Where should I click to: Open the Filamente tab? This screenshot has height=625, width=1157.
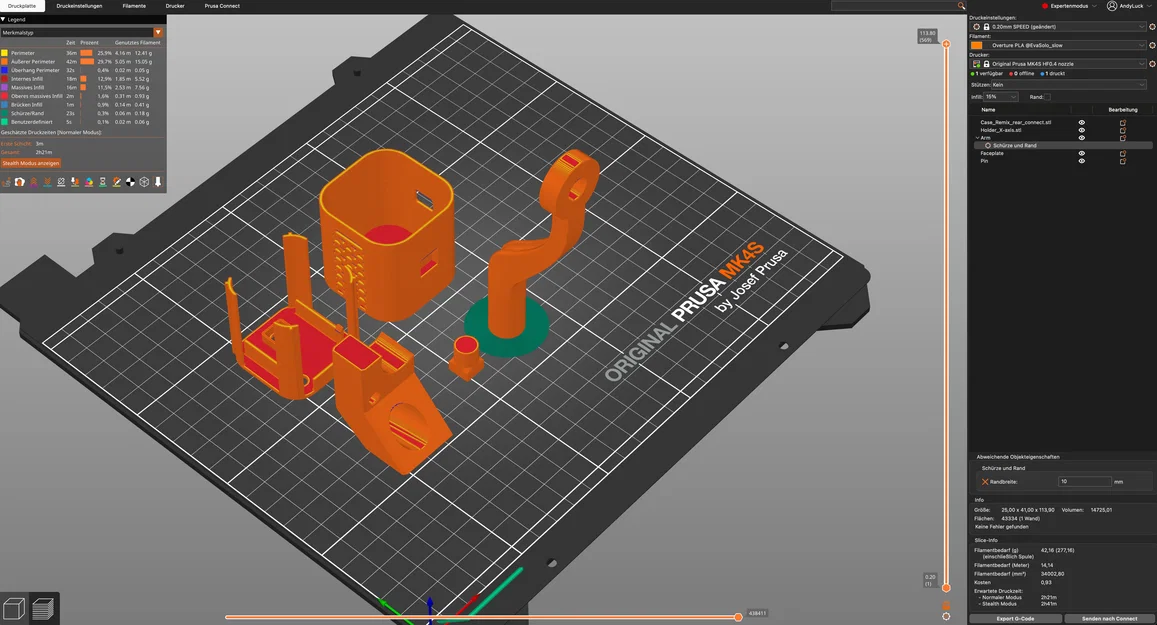click(x=134, y=5)
